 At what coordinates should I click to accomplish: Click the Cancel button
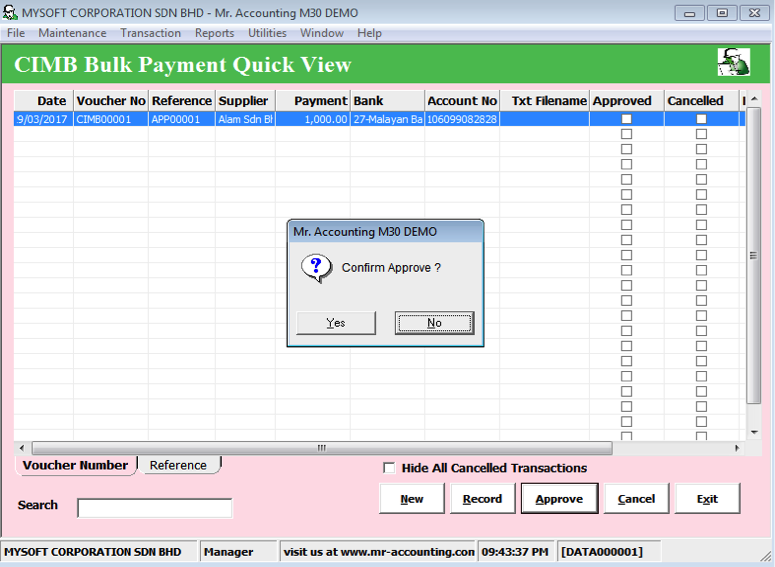click(637, 499)
